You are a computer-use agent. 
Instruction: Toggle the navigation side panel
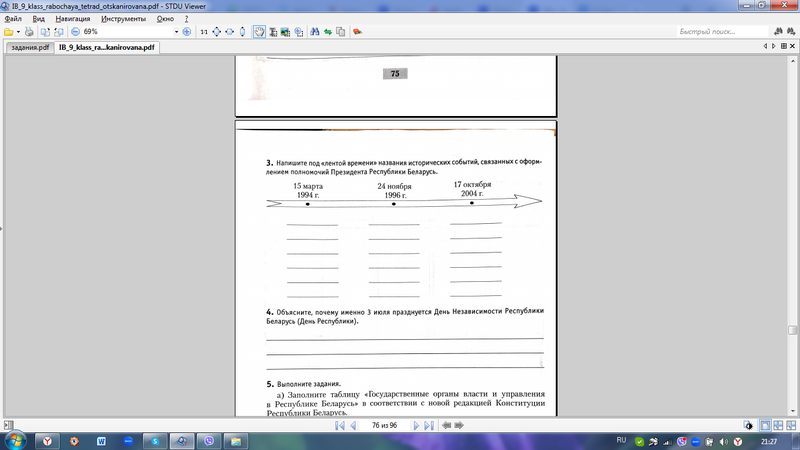coord(8,425)
